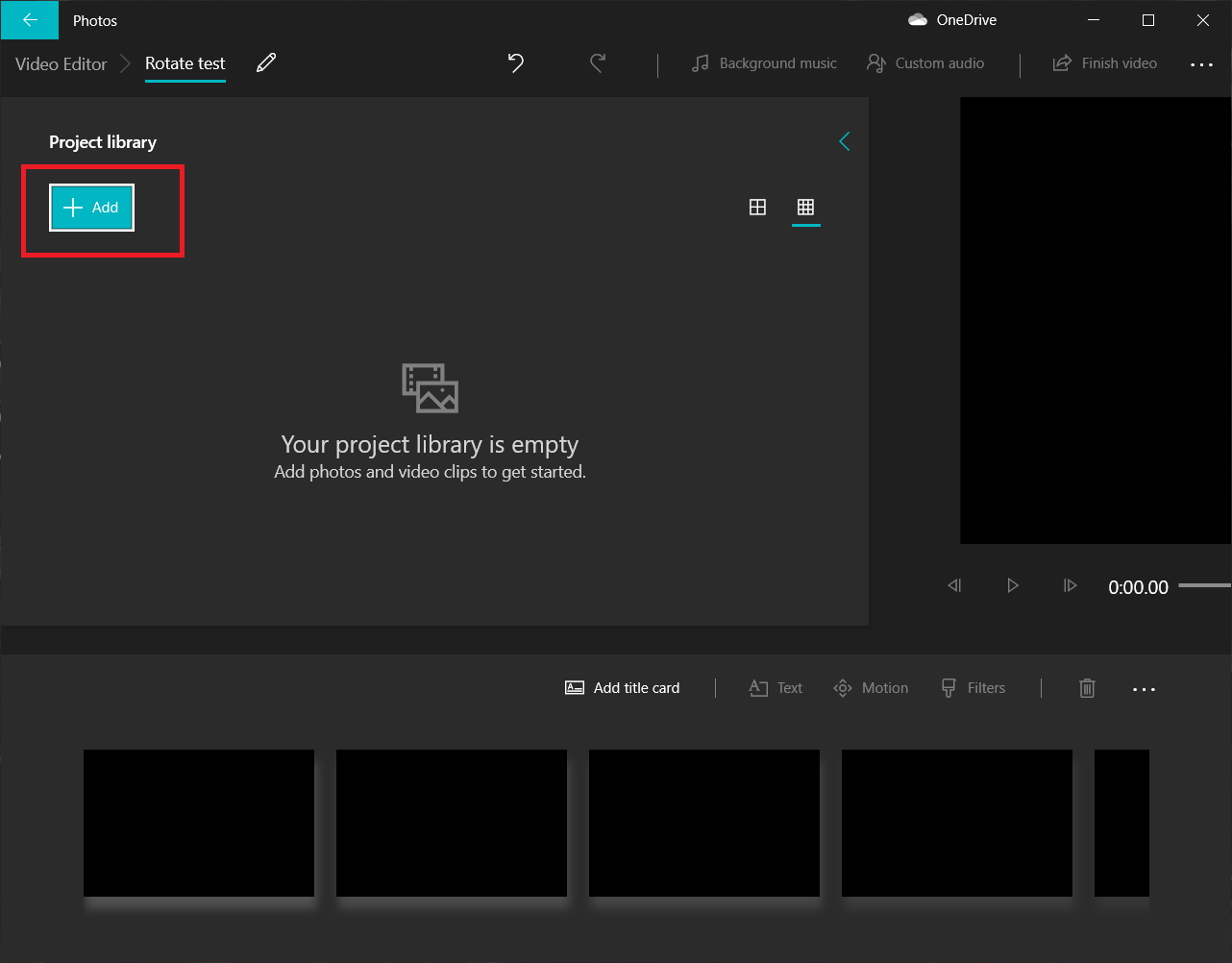Viewport: 1232px width, 963px height.
Task: Collapse the Project library panel
Action: [844, 141]
